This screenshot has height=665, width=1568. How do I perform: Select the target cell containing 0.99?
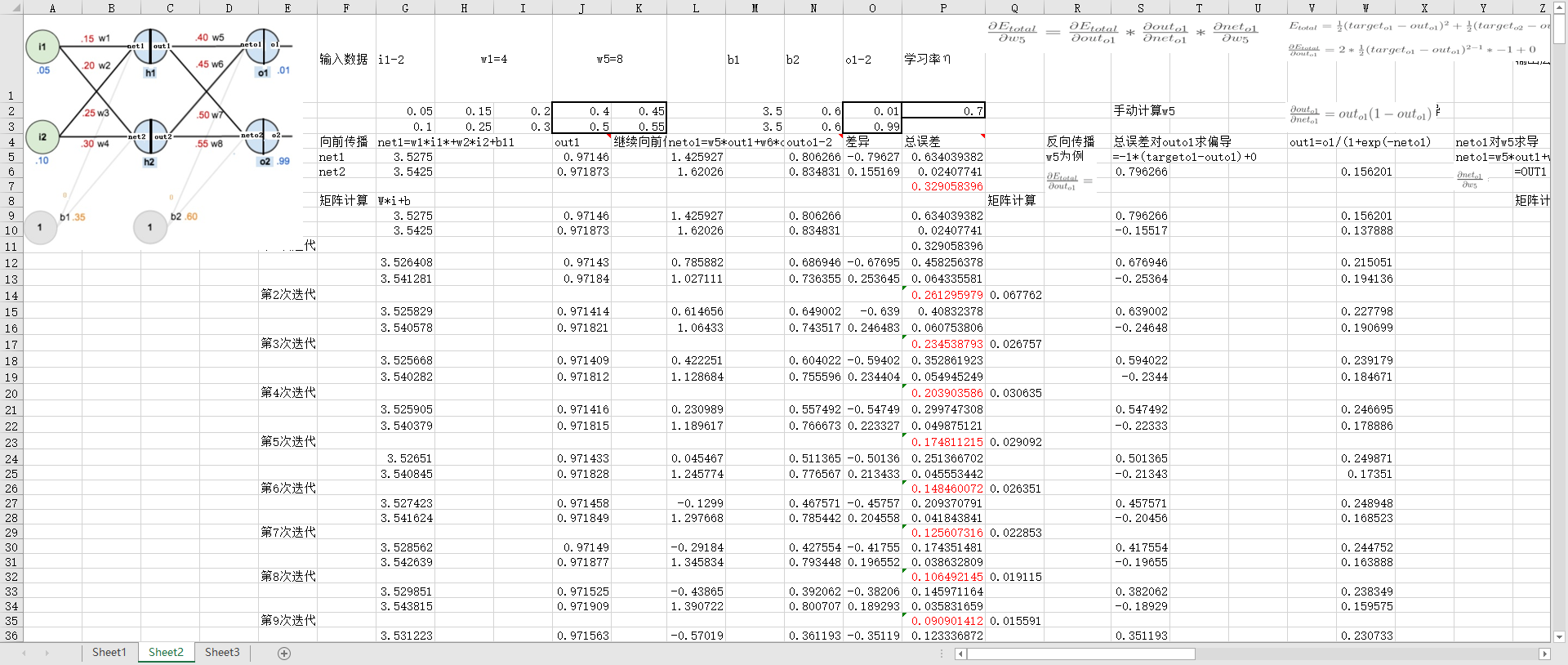(x=872, y=127)
